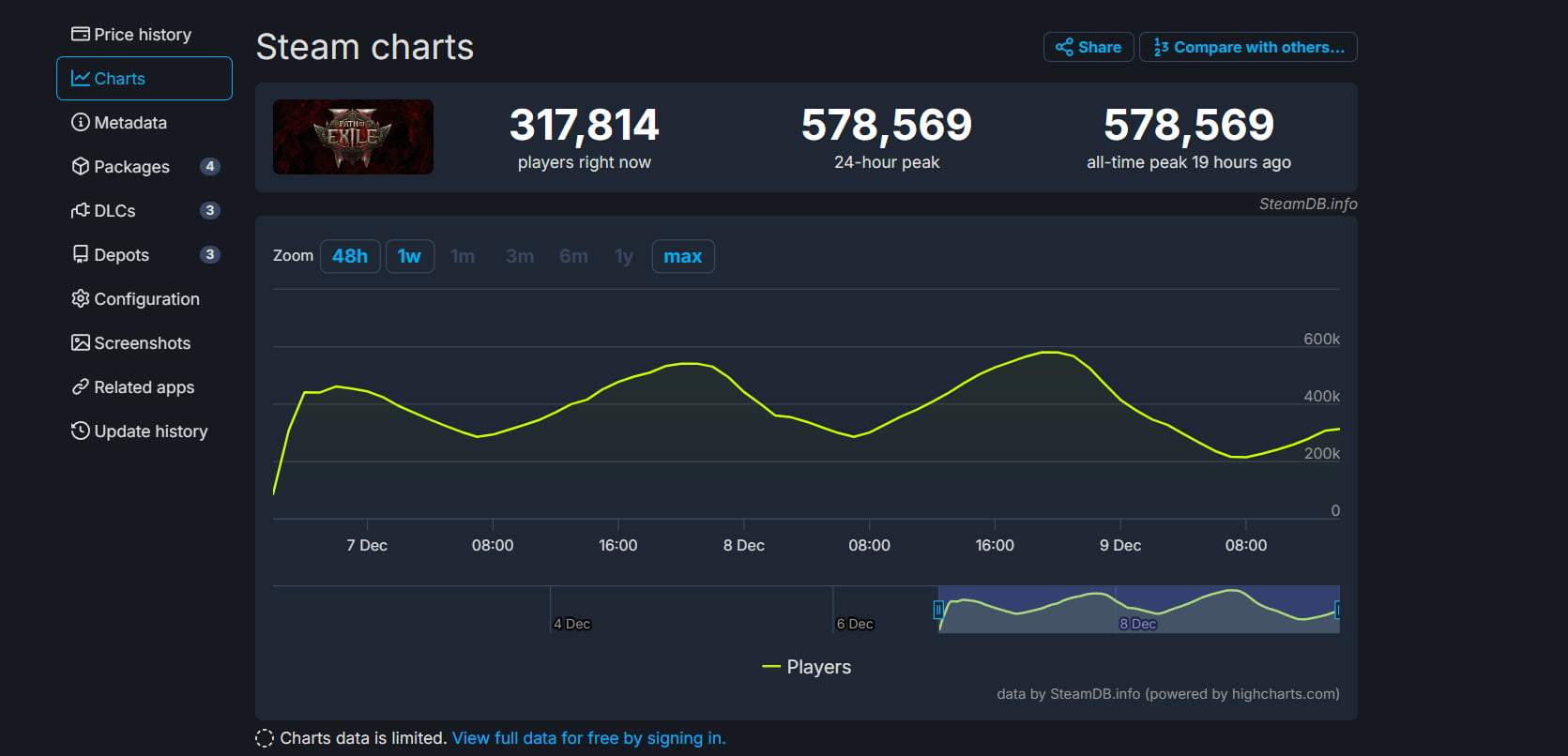Open the Price history section label

pyautogui.click(x=143, y=34)
